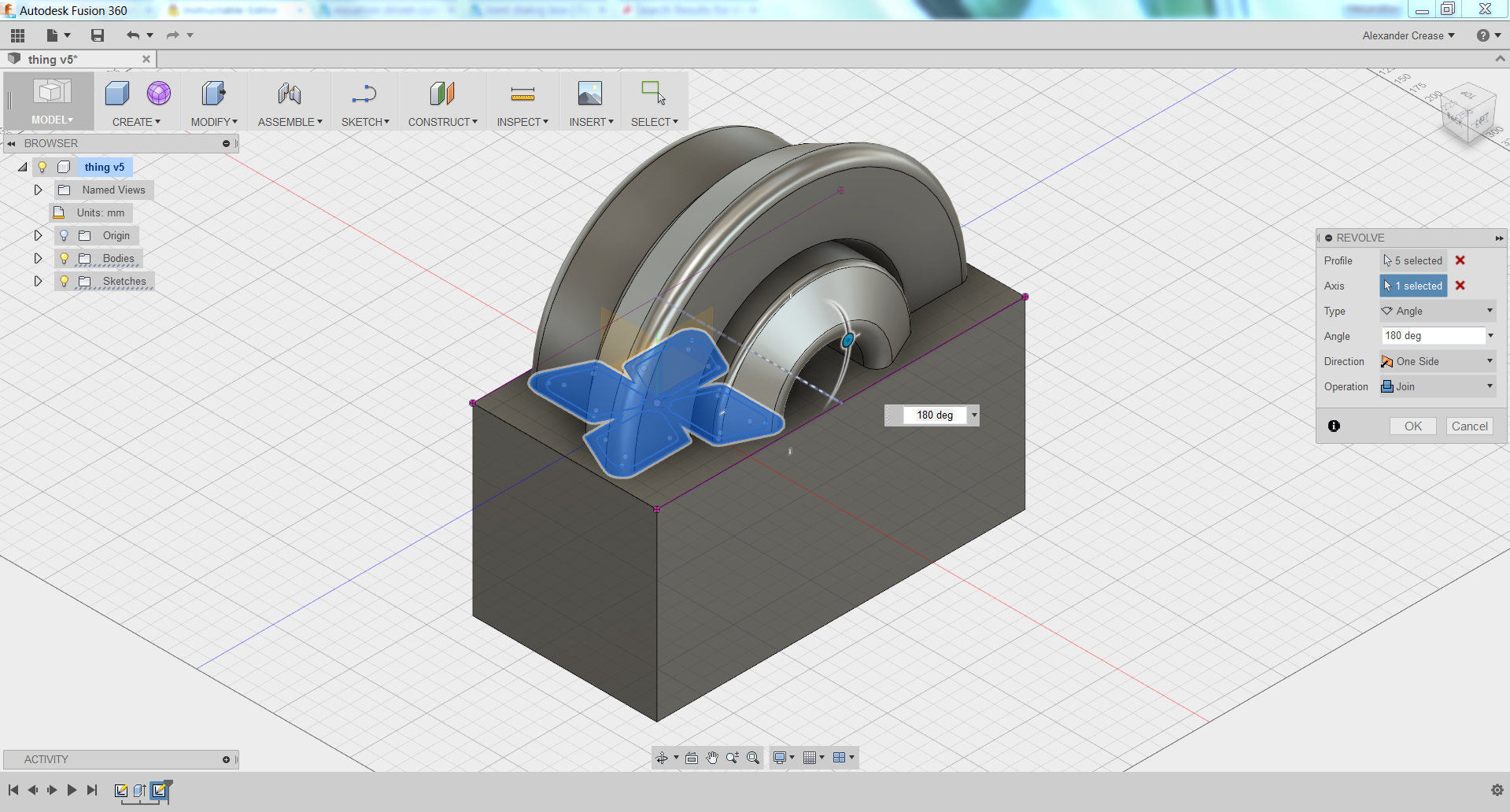Screen dimensions: 1510x812
Task: Cancel the Revolve operation
Action: coord(1469,426)
